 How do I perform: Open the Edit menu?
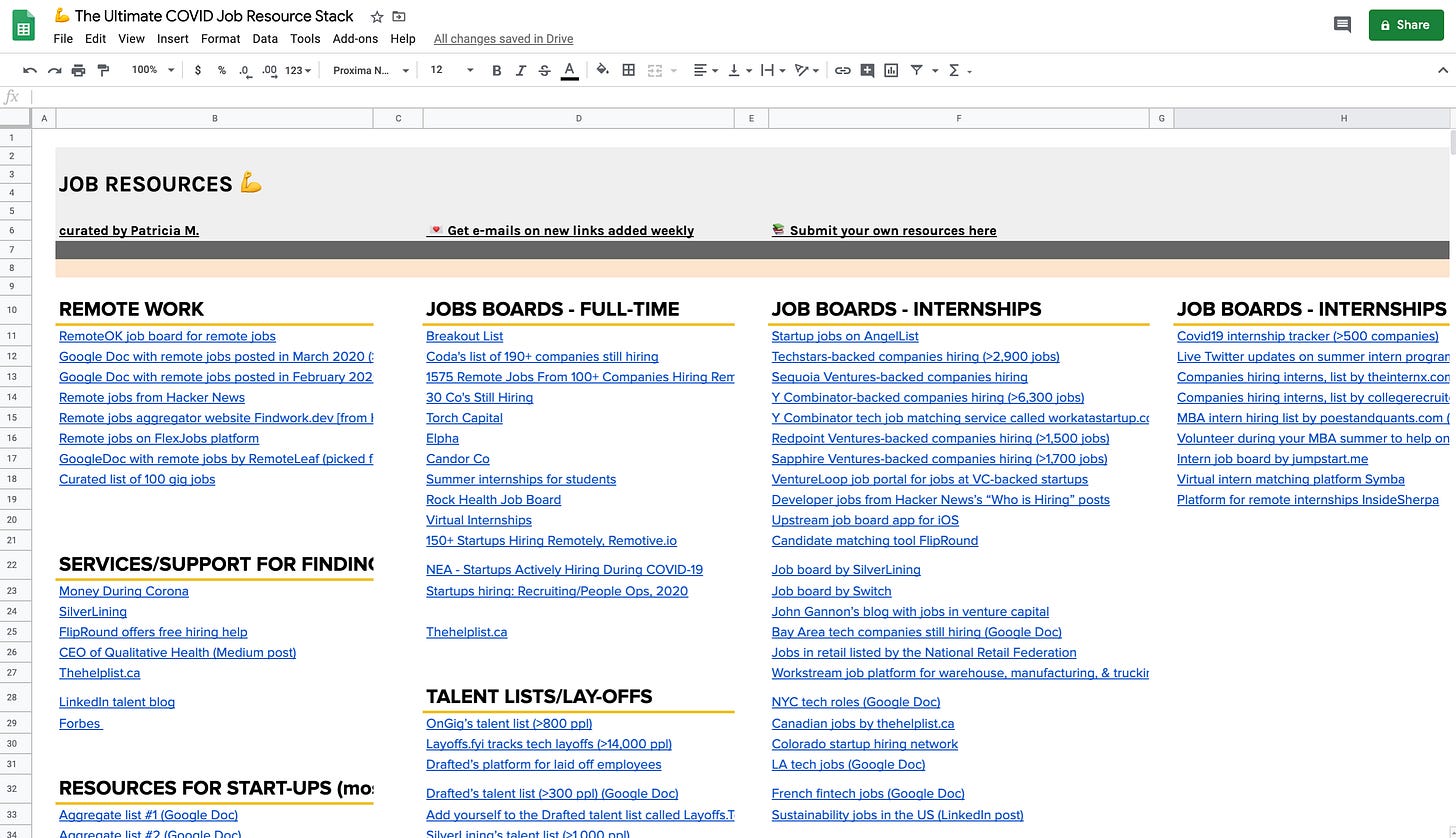95,39
